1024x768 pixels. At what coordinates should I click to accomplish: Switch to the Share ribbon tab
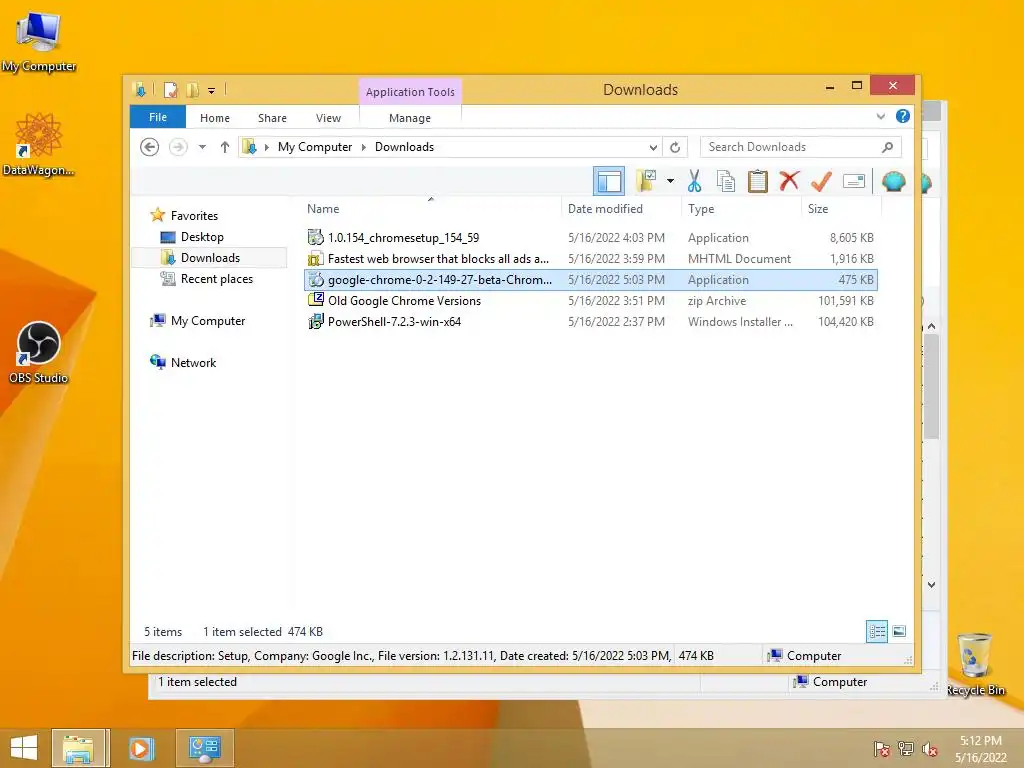(x=272, y=118)
